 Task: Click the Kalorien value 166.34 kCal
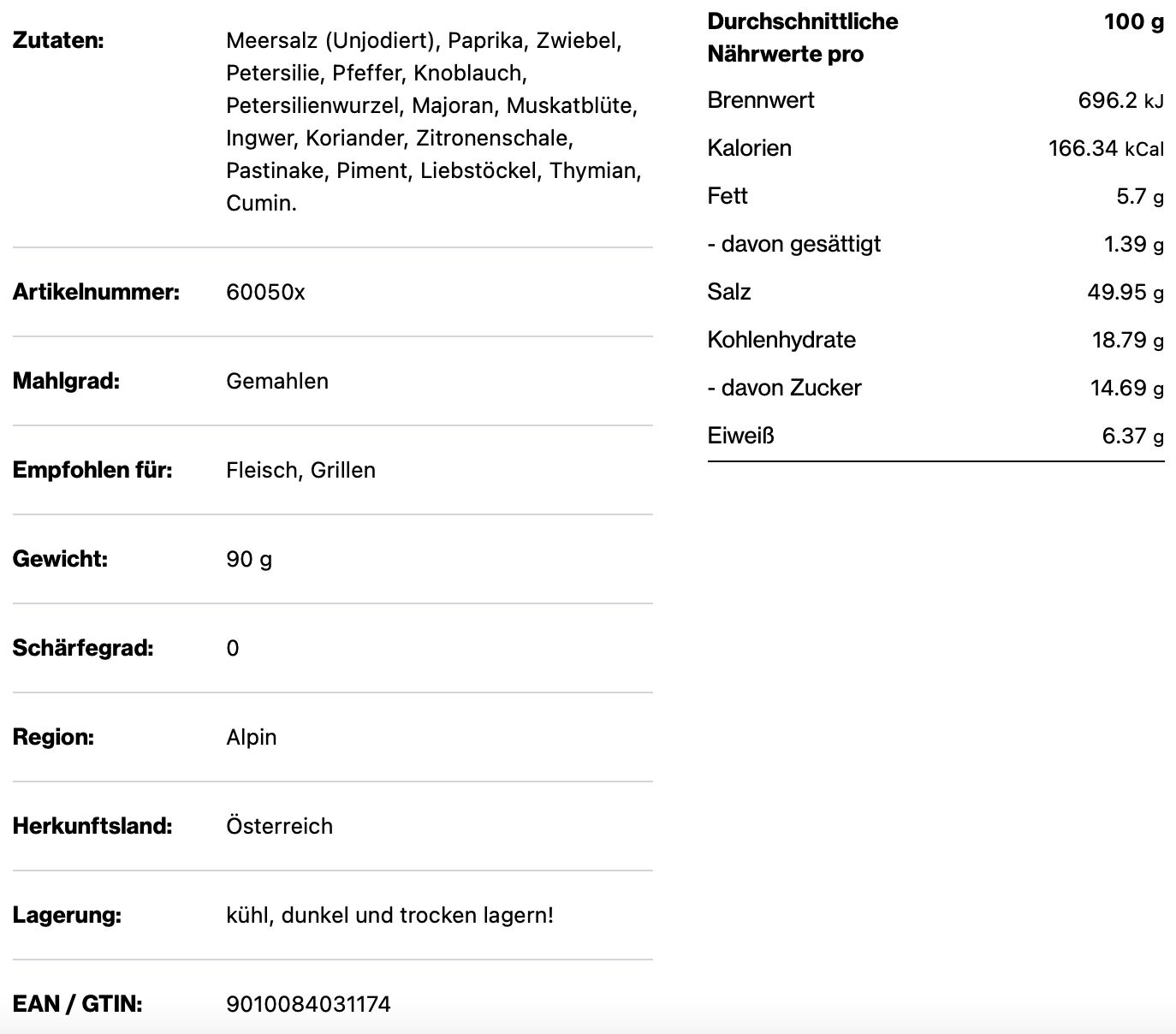1106,149
